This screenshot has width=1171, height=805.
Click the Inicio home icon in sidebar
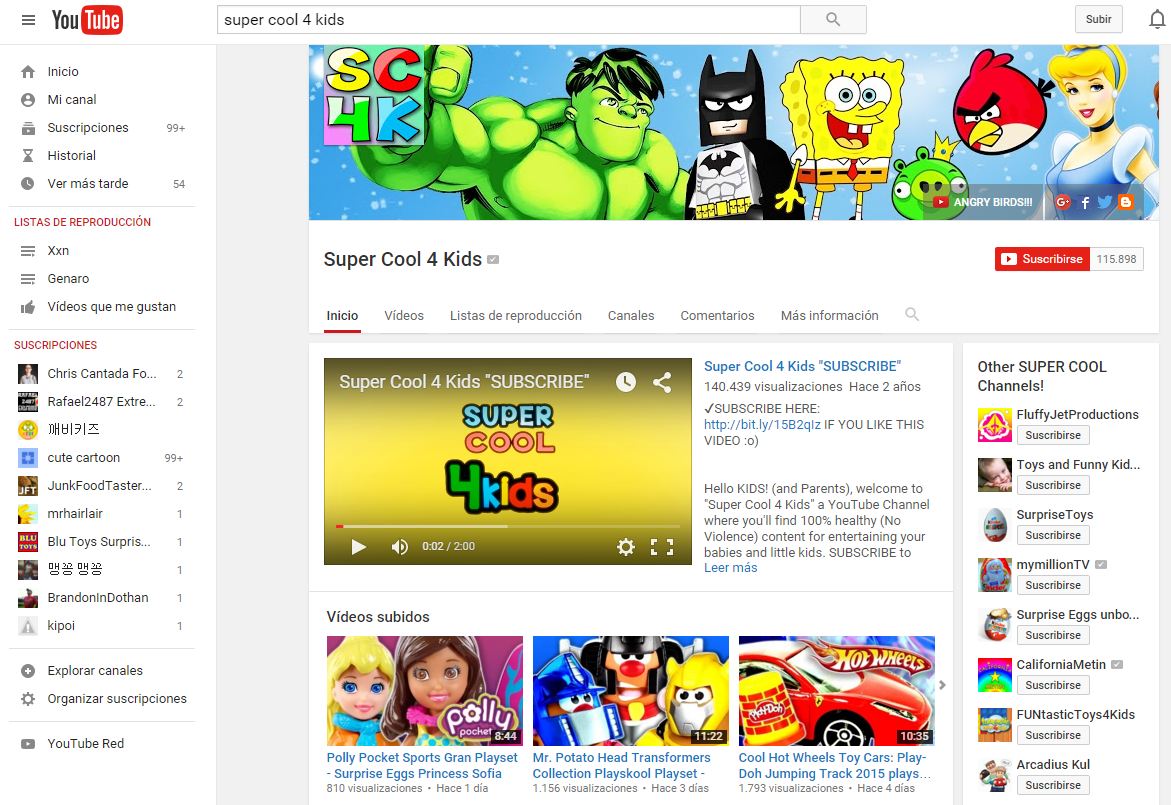[28, 72]
